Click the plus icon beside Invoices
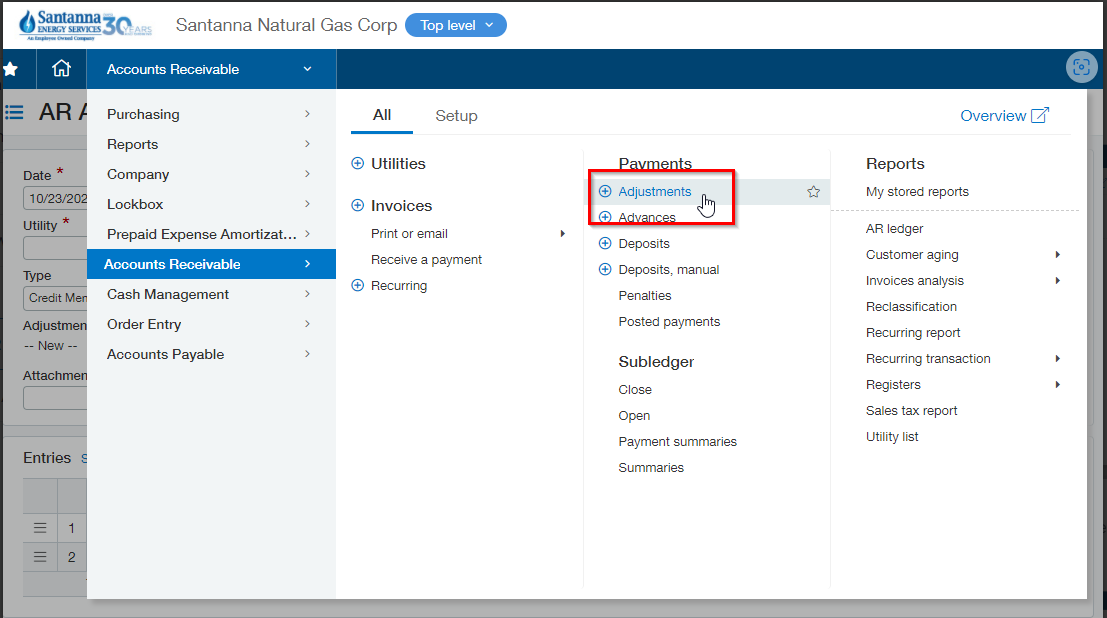Image resolution: width=1107 pixels, height=618 pixels. tap(357, 205)
